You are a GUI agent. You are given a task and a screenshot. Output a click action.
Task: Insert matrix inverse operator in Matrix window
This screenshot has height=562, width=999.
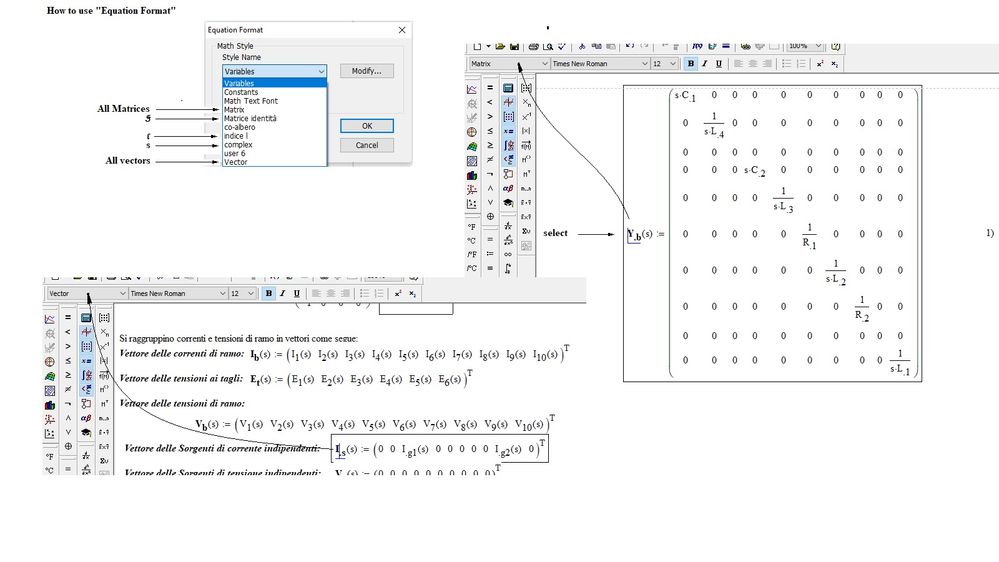coord(526,117)
